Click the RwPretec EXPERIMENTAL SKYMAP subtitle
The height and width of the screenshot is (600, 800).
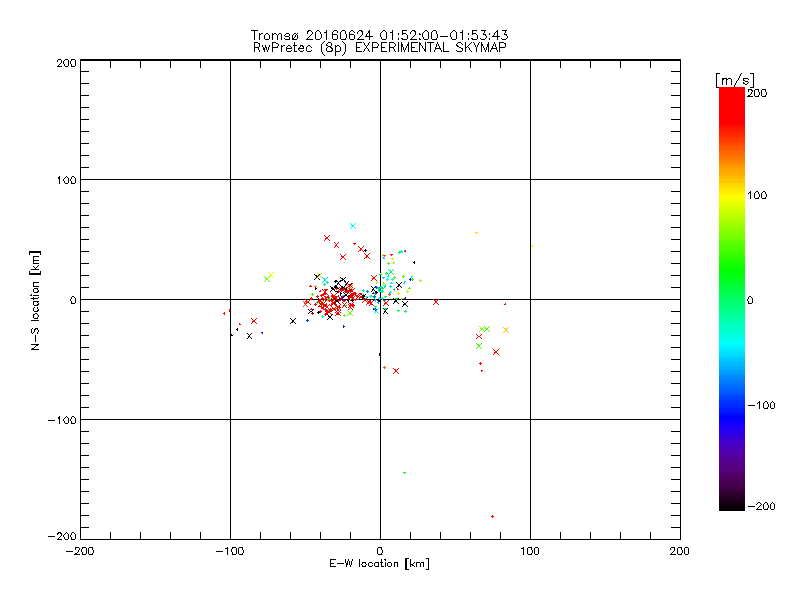[x=380, y=48]
